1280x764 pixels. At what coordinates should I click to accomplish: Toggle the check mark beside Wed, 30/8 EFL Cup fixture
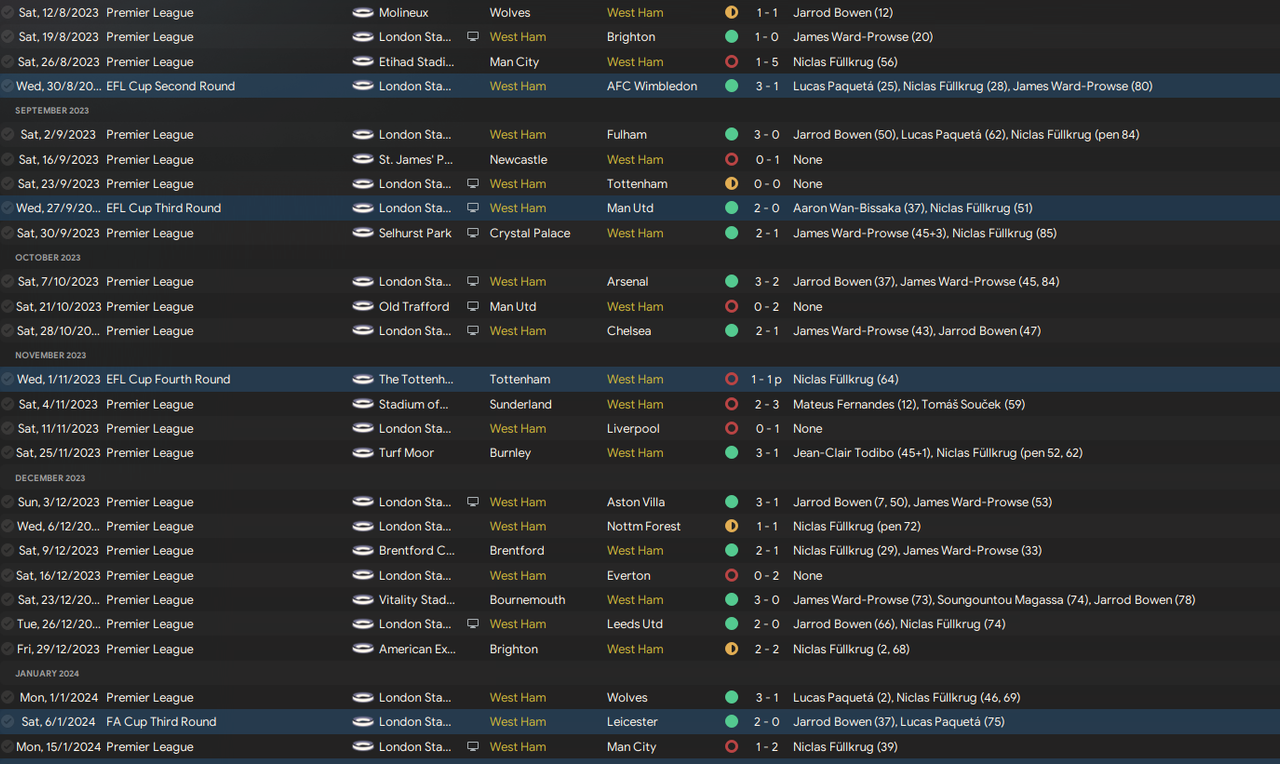8,86
